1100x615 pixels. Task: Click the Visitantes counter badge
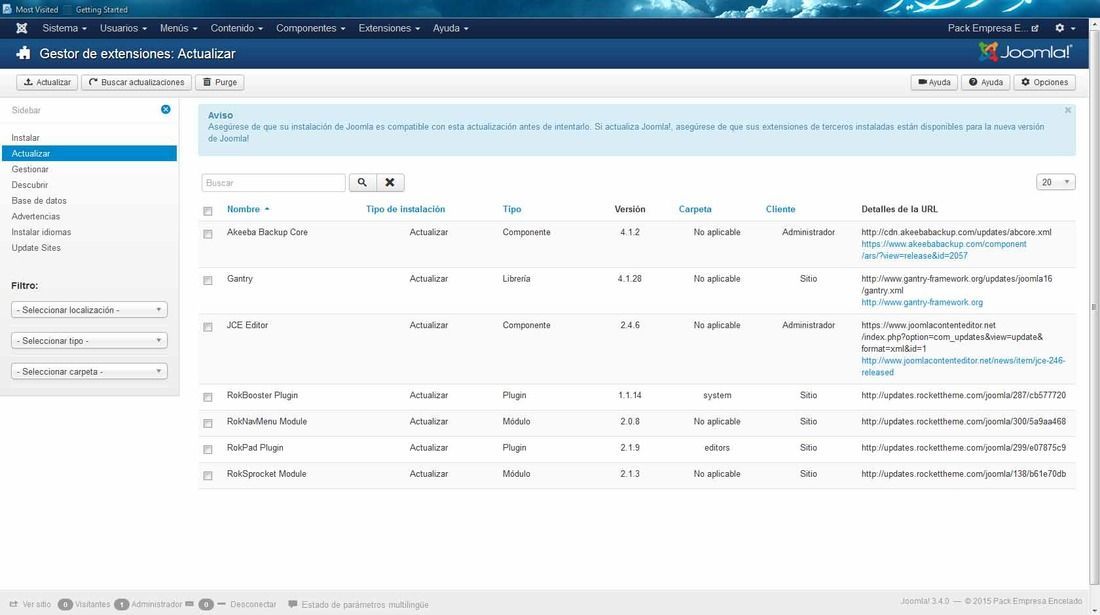65,604
